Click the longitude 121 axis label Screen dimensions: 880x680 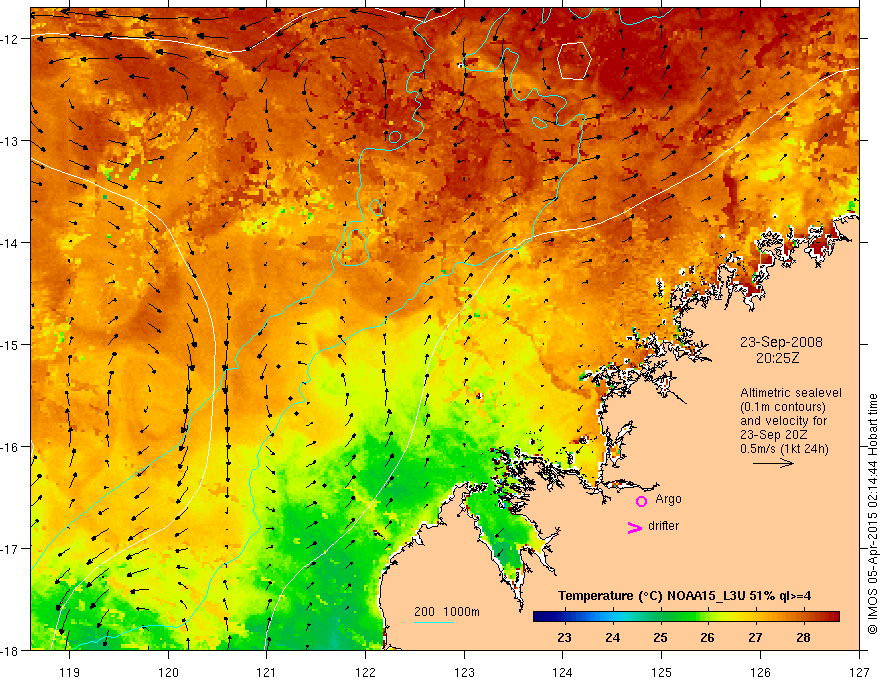point(267,672)
